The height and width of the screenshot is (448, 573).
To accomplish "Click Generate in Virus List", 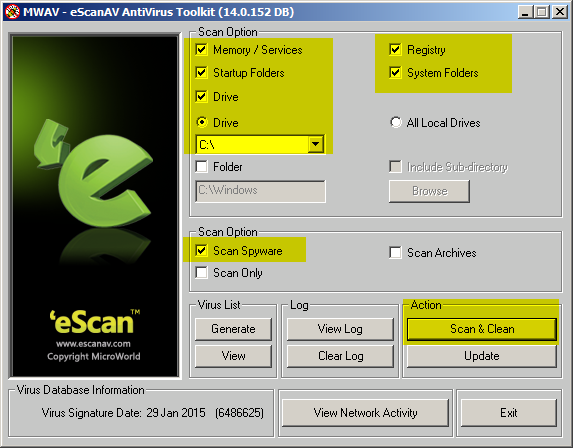I will click(233, 329).
